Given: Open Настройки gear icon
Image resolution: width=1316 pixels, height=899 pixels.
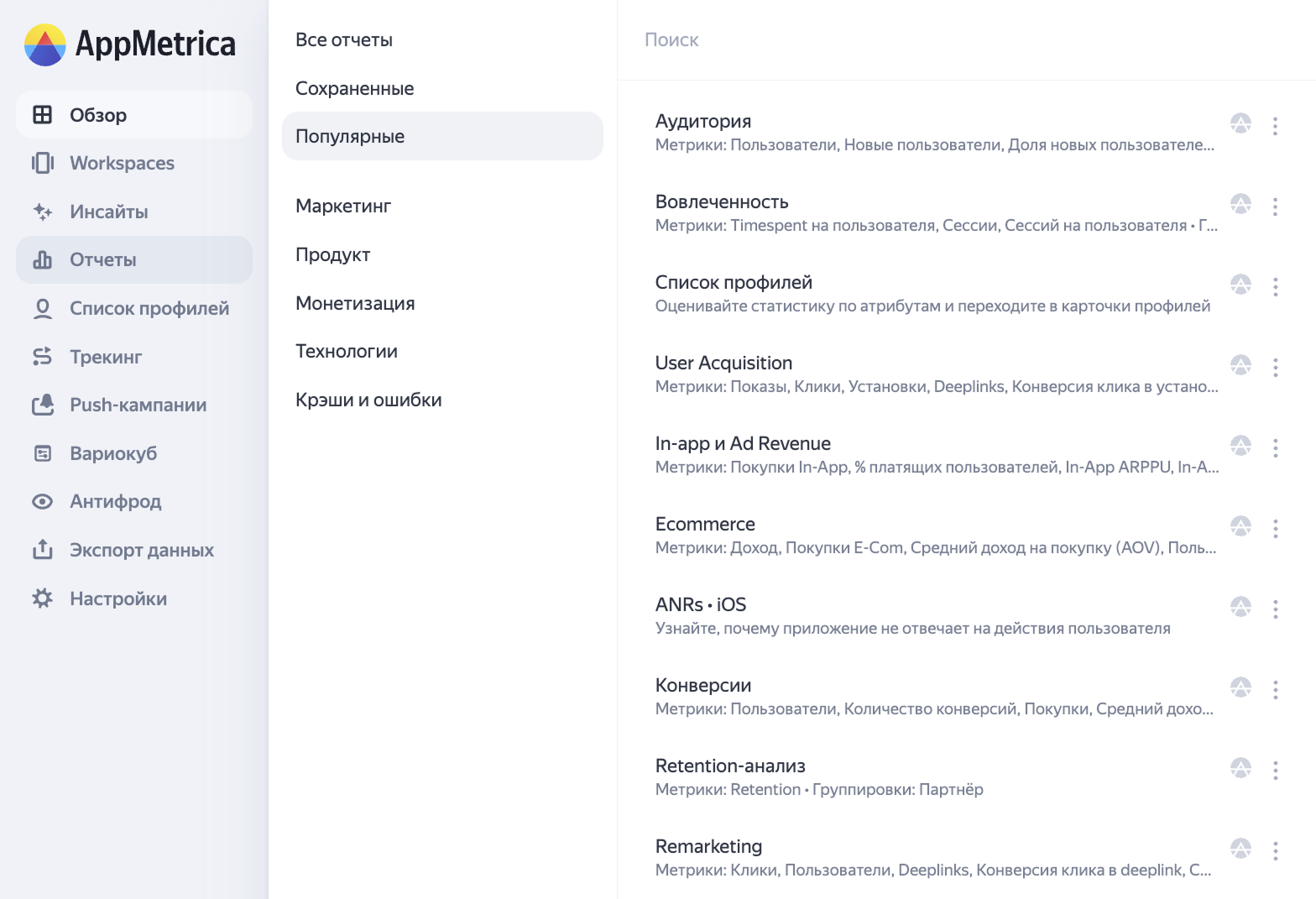Looking at the screenshot, I should 42,598.
